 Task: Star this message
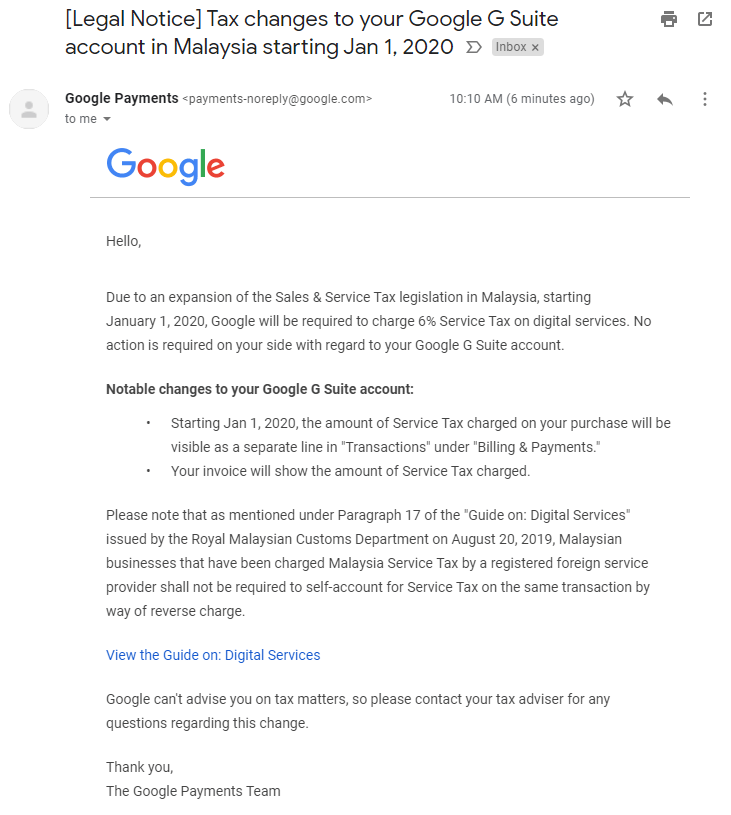(x=625, y=99)
